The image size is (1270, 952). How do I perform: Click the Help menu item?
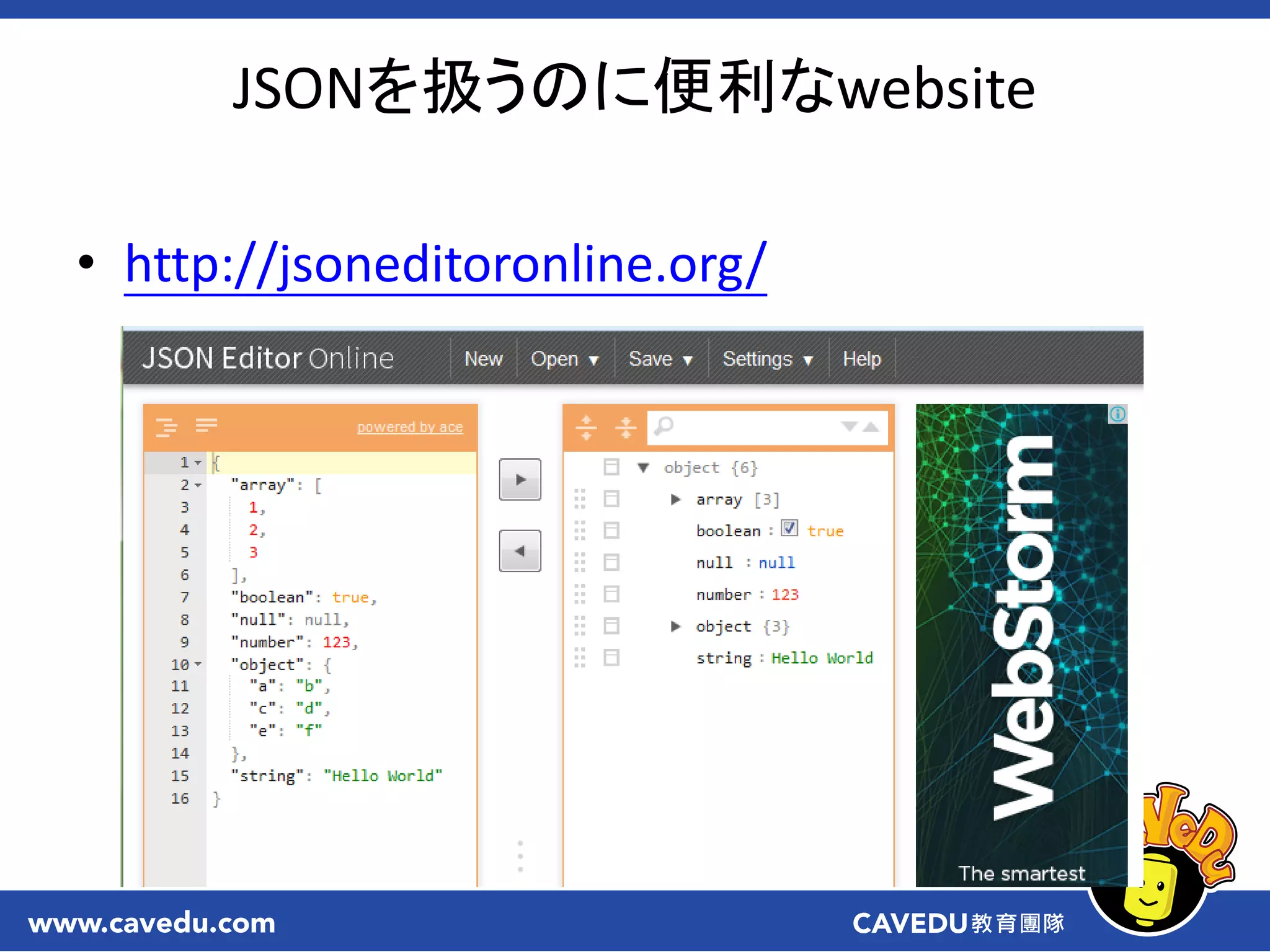tap(862, 359)
